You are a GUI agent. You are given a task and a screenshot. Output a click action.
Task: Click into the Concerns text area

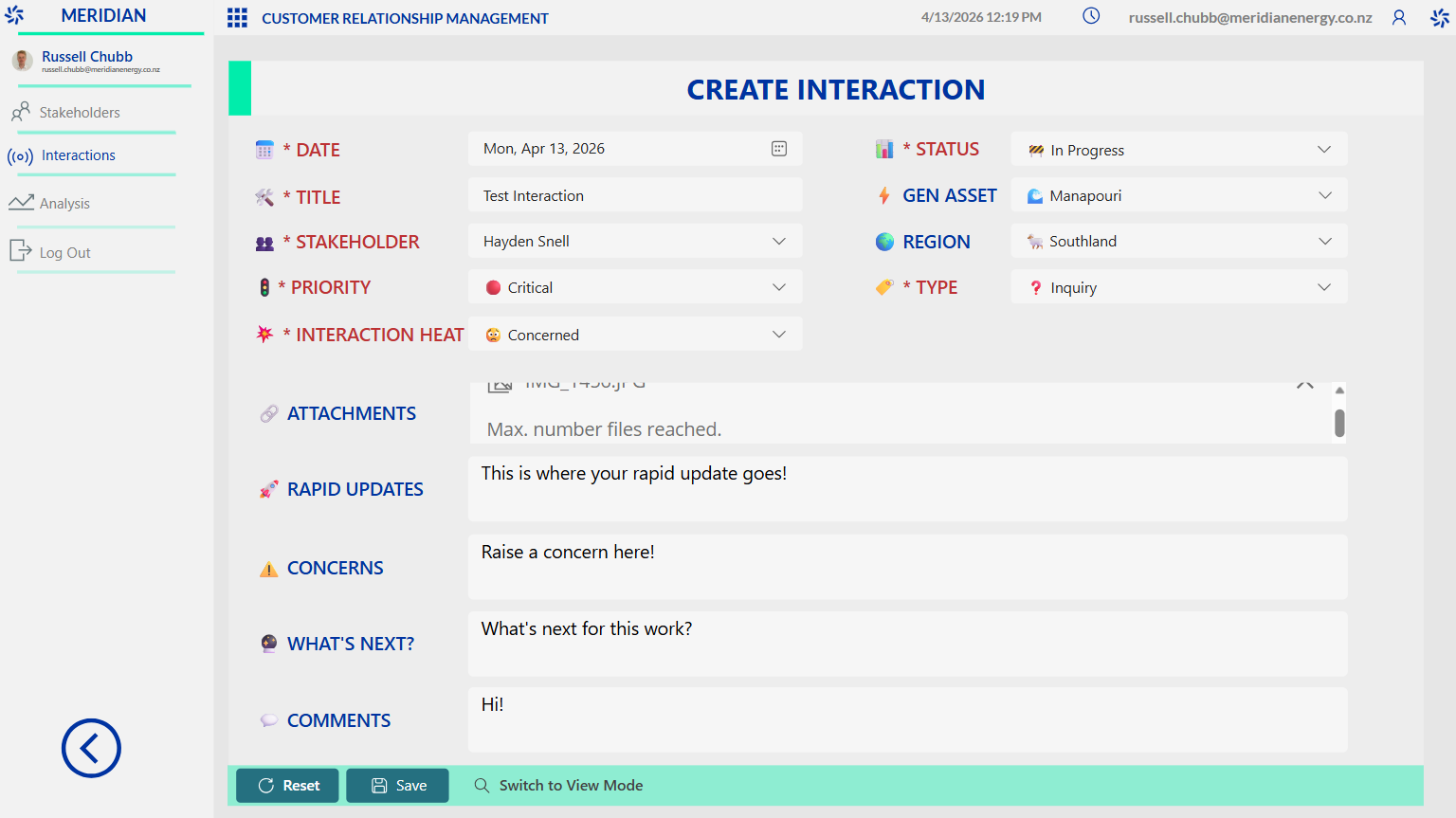point(908,567)
